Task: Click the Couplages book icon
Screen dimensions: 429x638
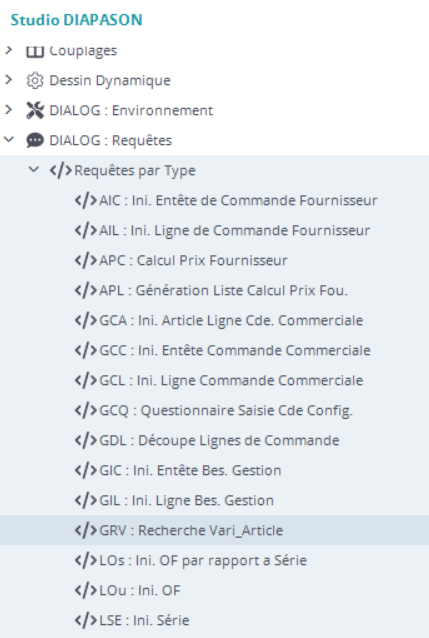Action: click(35, 51)
